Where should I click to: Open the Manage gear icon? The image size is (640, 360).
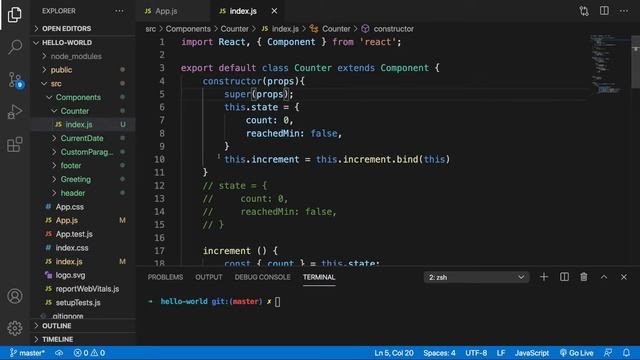coord(15,328)
